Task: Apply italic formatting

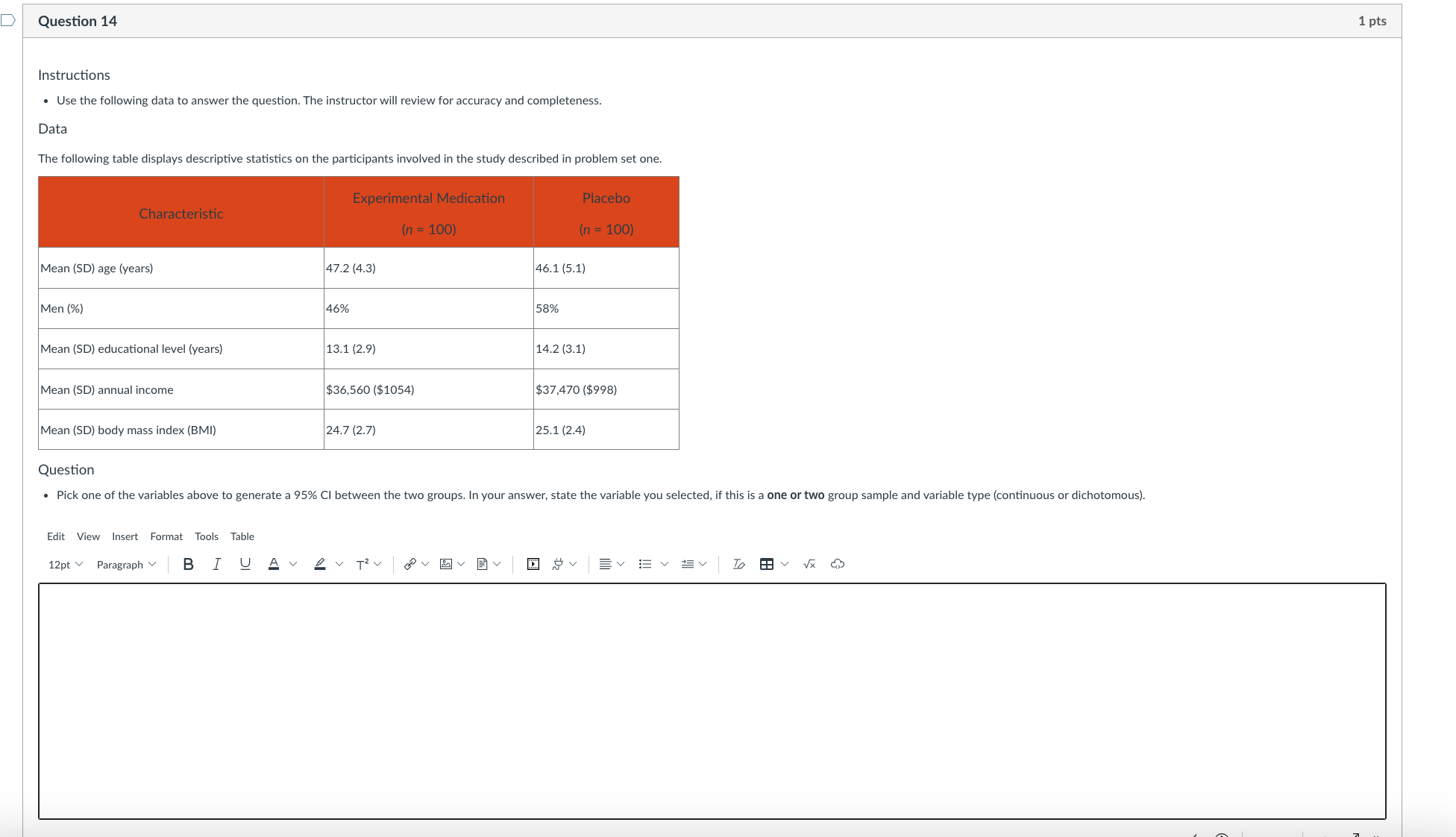Action: (x=216, y=564)
